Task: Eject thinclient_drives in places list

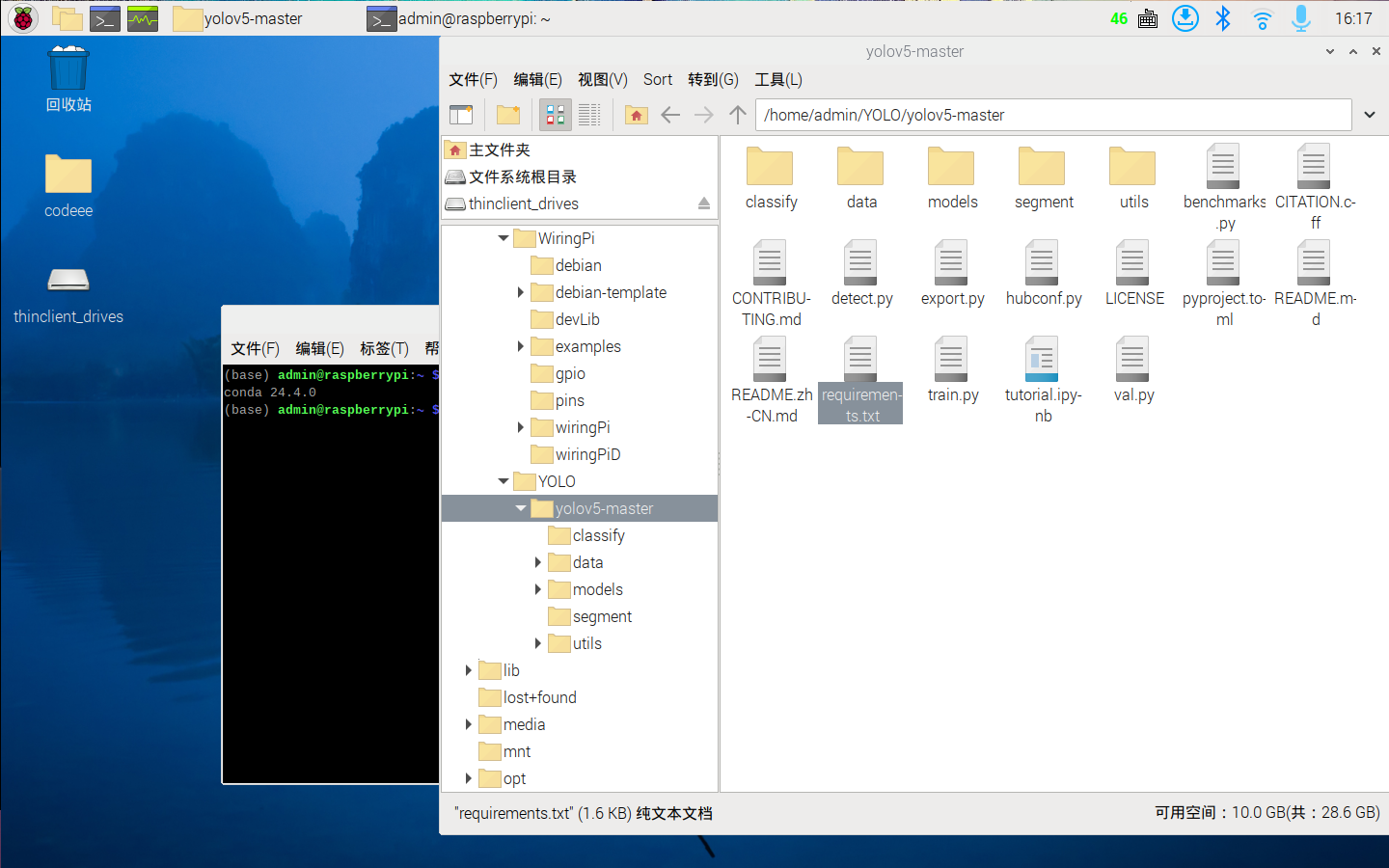Action: click(x=704, y=203)
